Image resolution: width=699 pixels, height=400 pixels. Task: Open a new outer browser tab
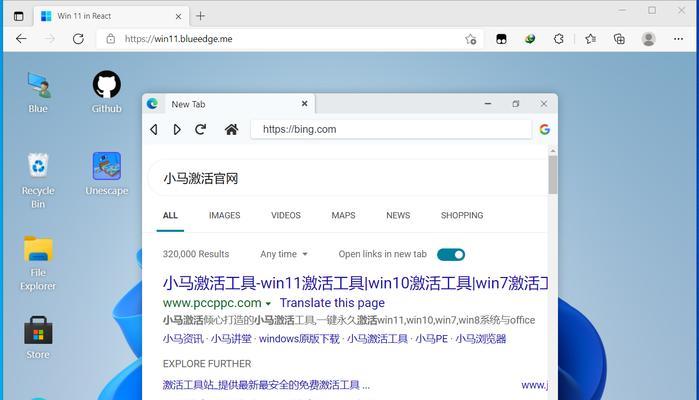[x=200, y=16]
